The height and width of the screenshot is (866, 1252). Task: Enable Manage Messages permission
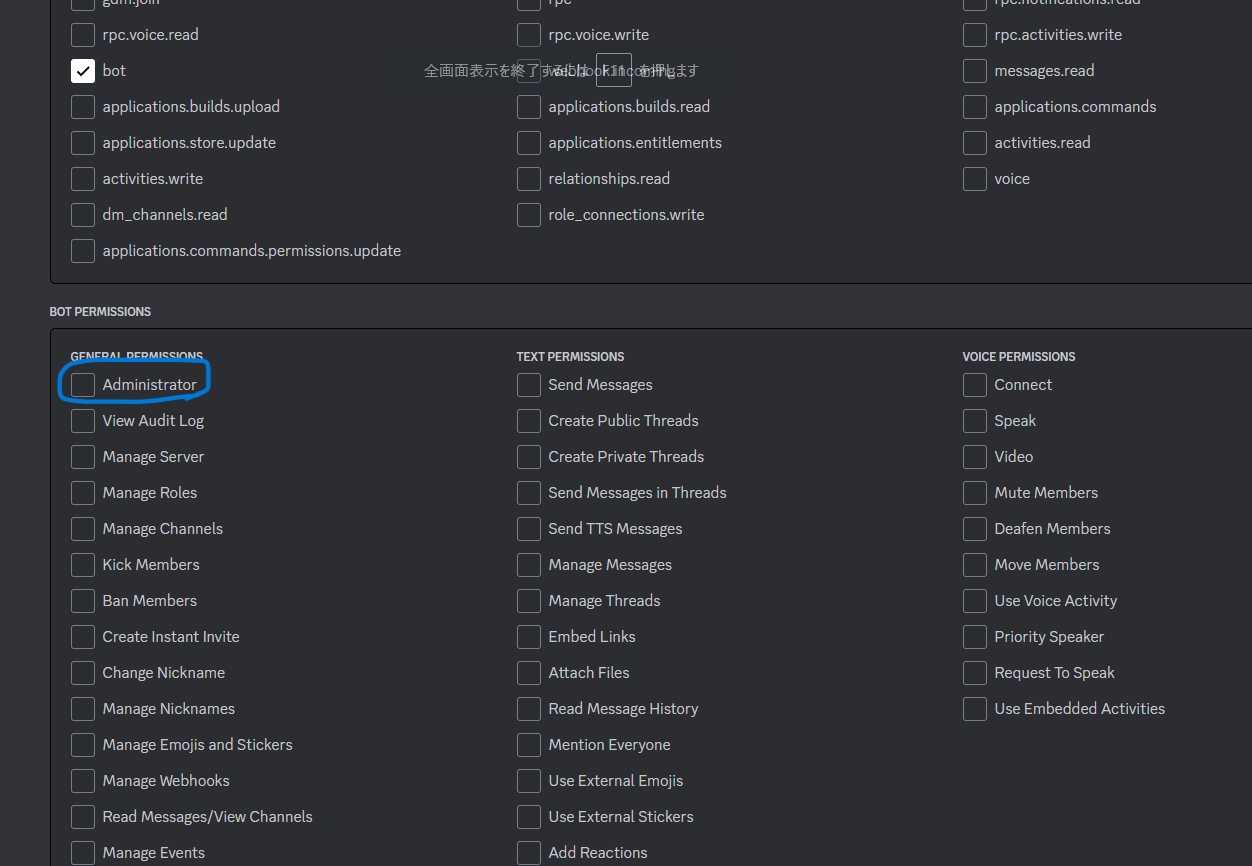click(529, 565)
